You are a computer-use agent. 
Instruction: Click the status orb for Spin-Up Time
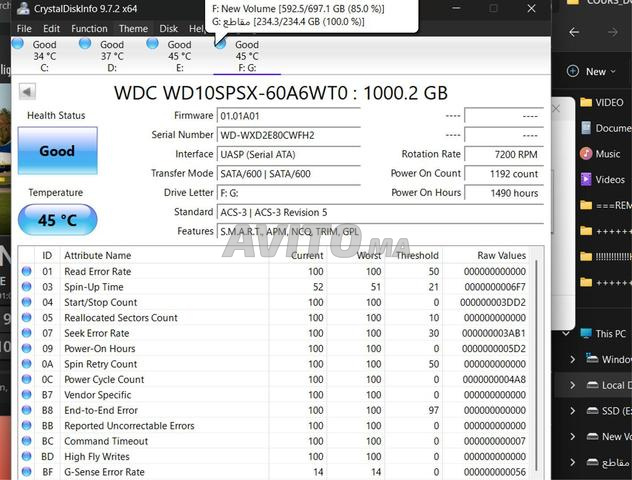[27, 287]
